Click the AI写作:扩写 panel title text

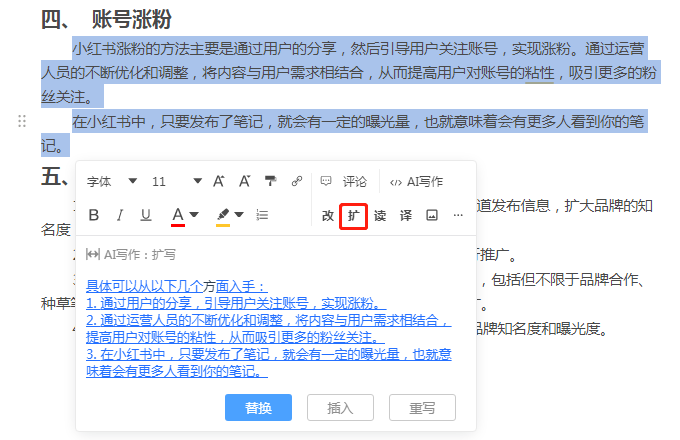click(140, 254)
